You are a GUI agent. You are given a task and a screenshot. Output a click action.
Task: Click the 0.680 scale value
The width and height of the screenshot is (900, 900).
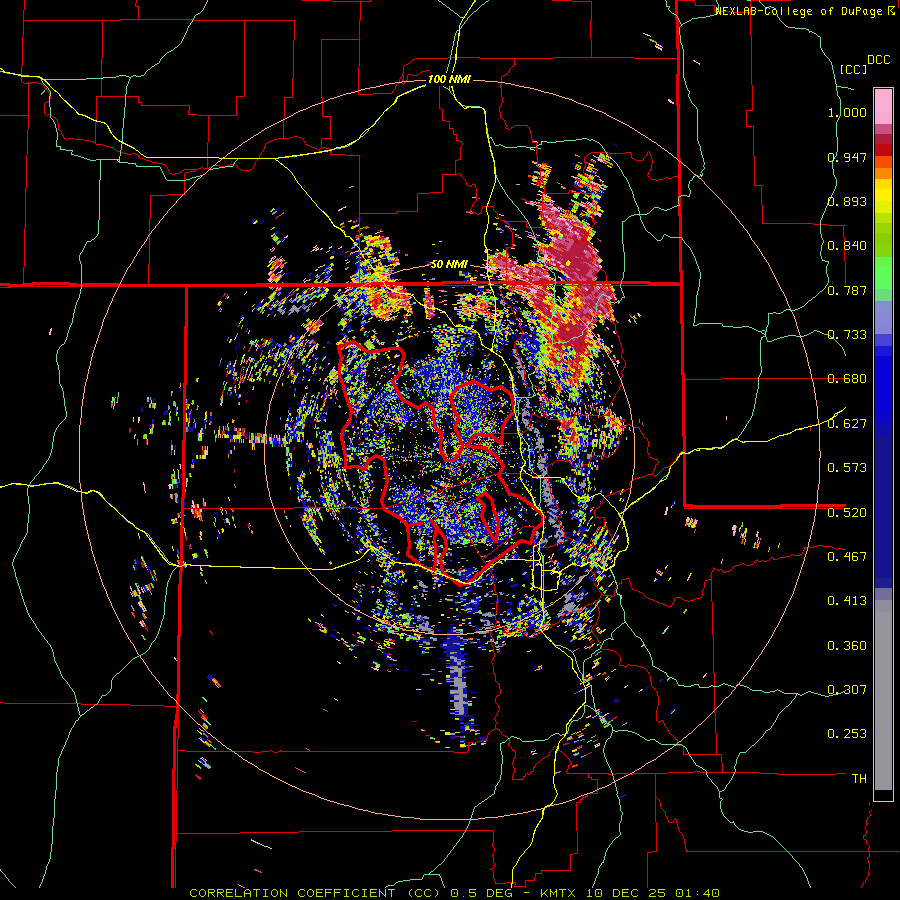(847, 379)
